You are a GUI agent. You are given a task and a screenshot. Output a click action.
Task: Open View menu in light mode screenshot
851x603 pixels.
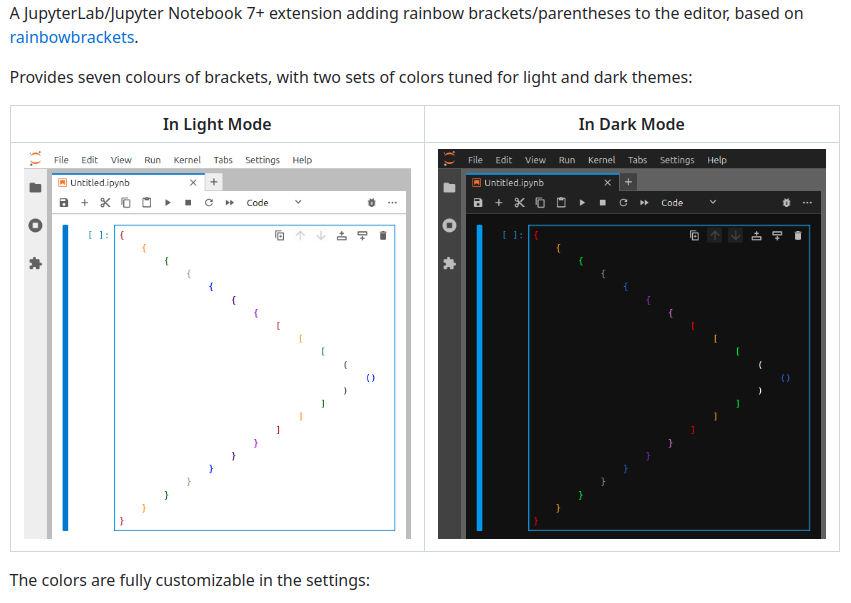(121, 160)
